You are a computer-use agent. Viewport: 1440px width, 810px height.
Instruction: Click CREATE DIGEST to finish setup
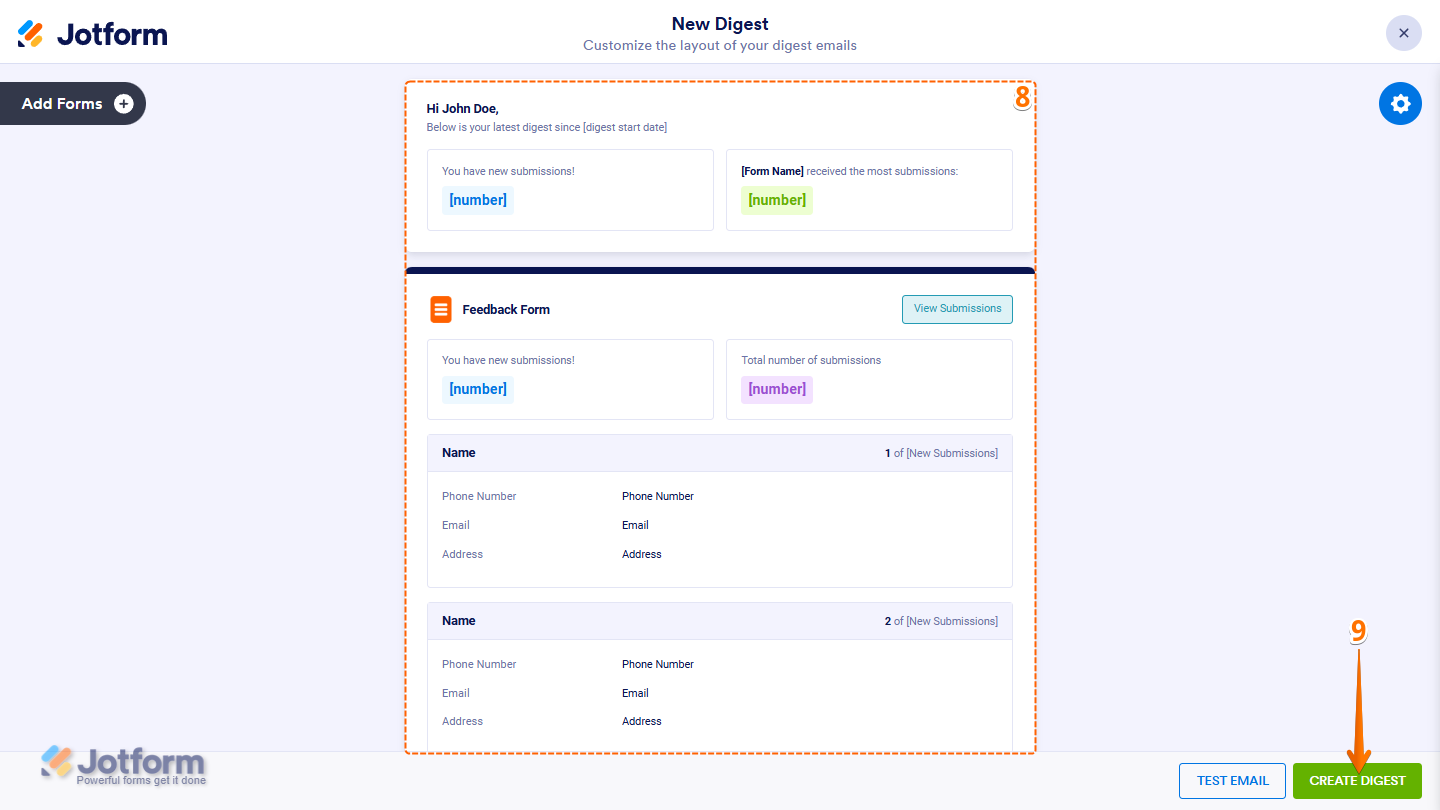click(x=1356, y=780)
